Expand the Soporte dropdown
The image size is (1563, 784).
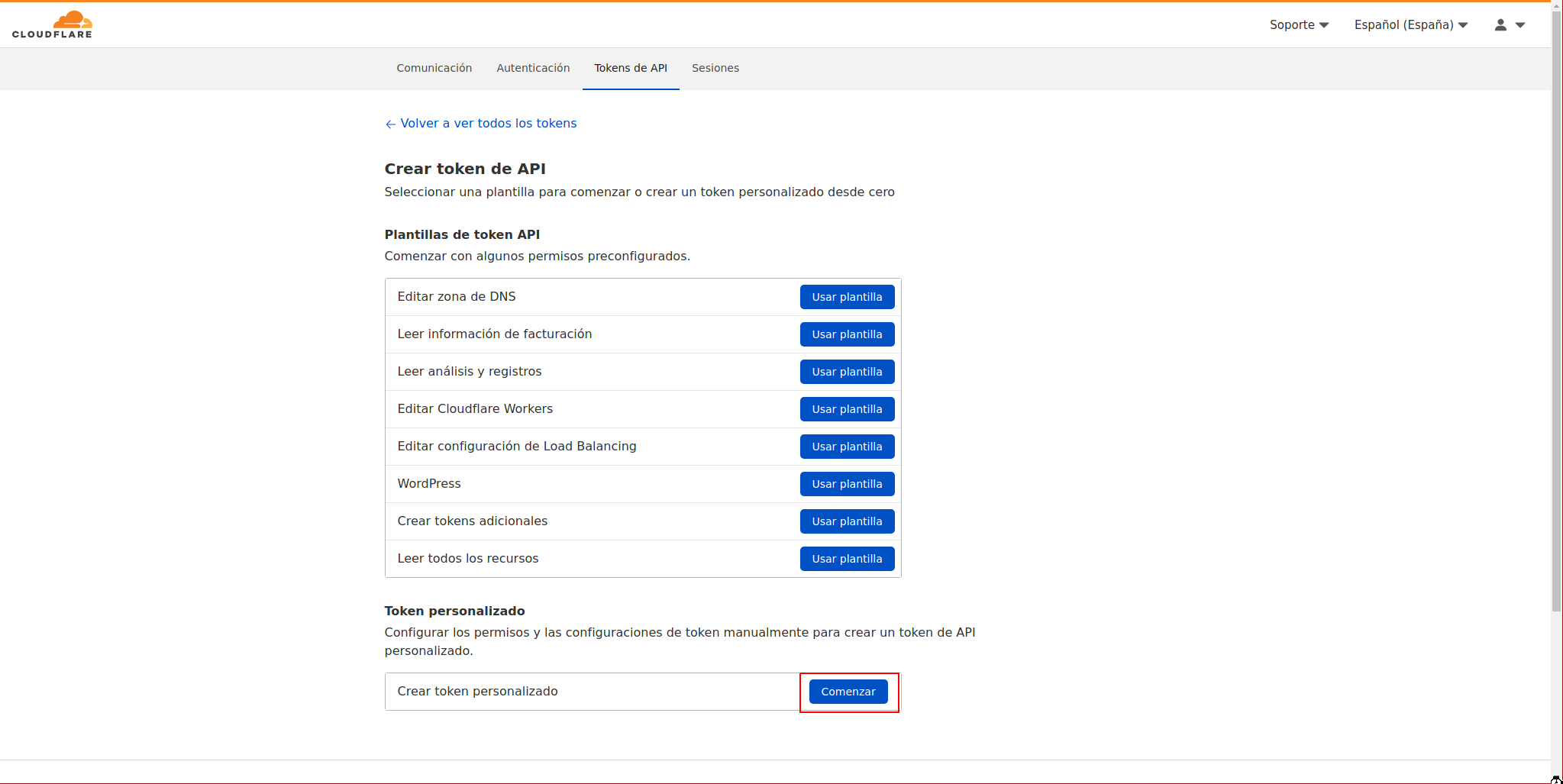click(x=1299, y=25)
